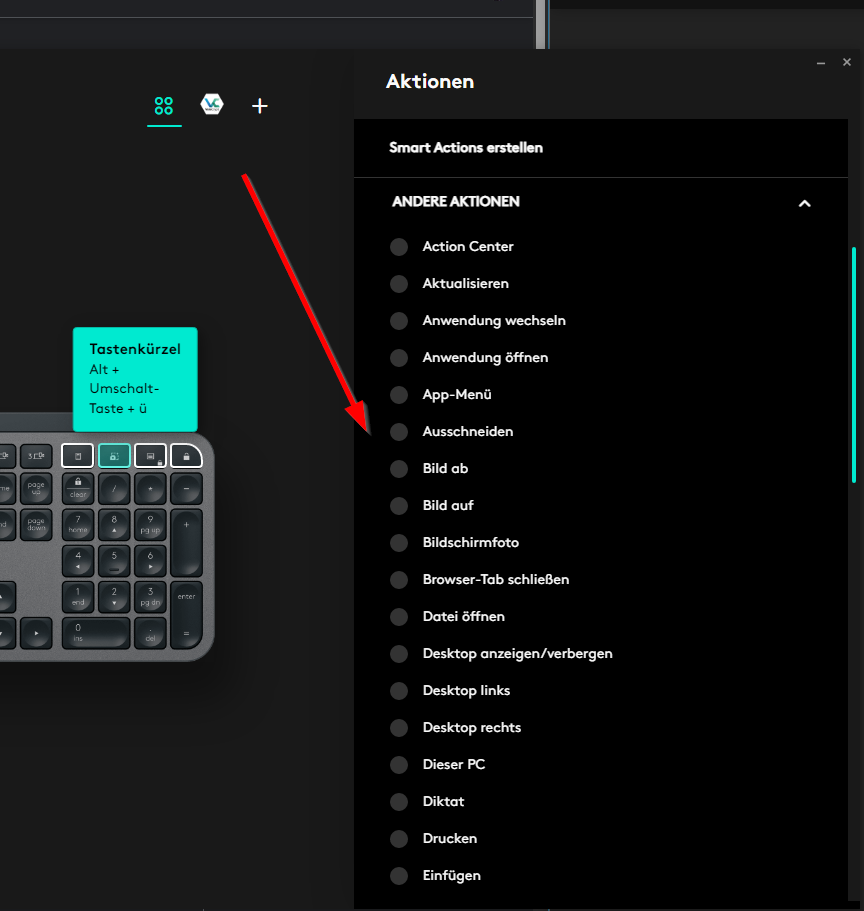Select the Einfügen radio option
Image resolution: width=864 pixels, height=911 pixels.
click(399, 876)
